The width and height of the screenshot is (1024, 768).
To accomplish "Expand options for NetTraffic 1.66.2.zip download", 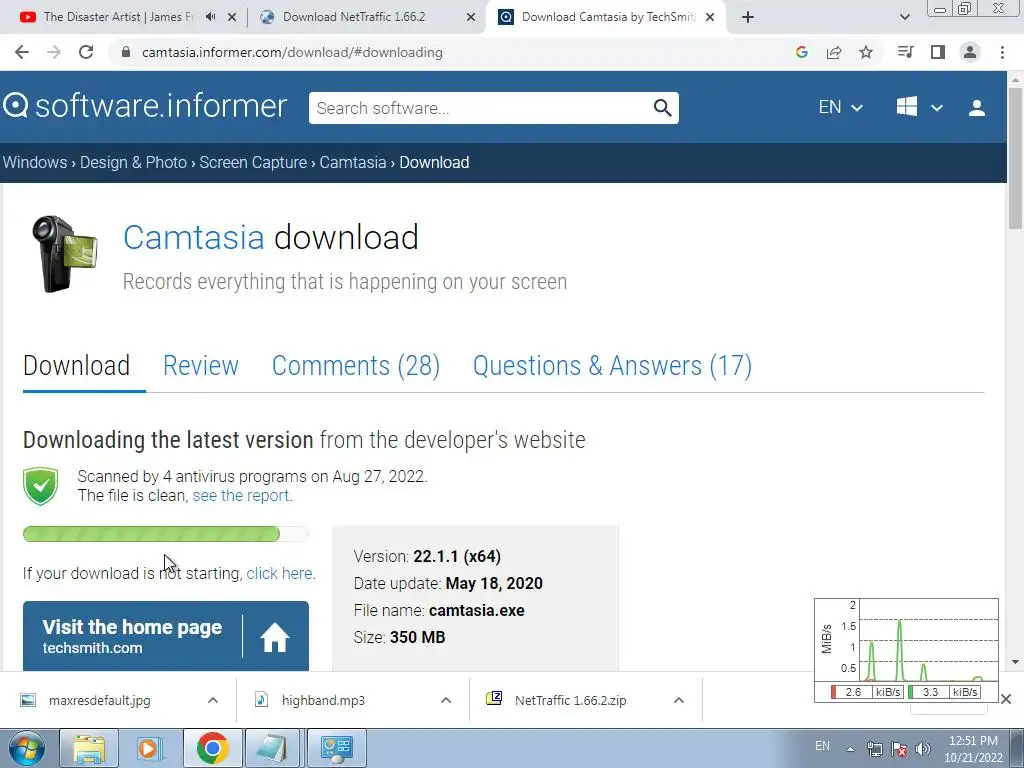I will 679,700.
